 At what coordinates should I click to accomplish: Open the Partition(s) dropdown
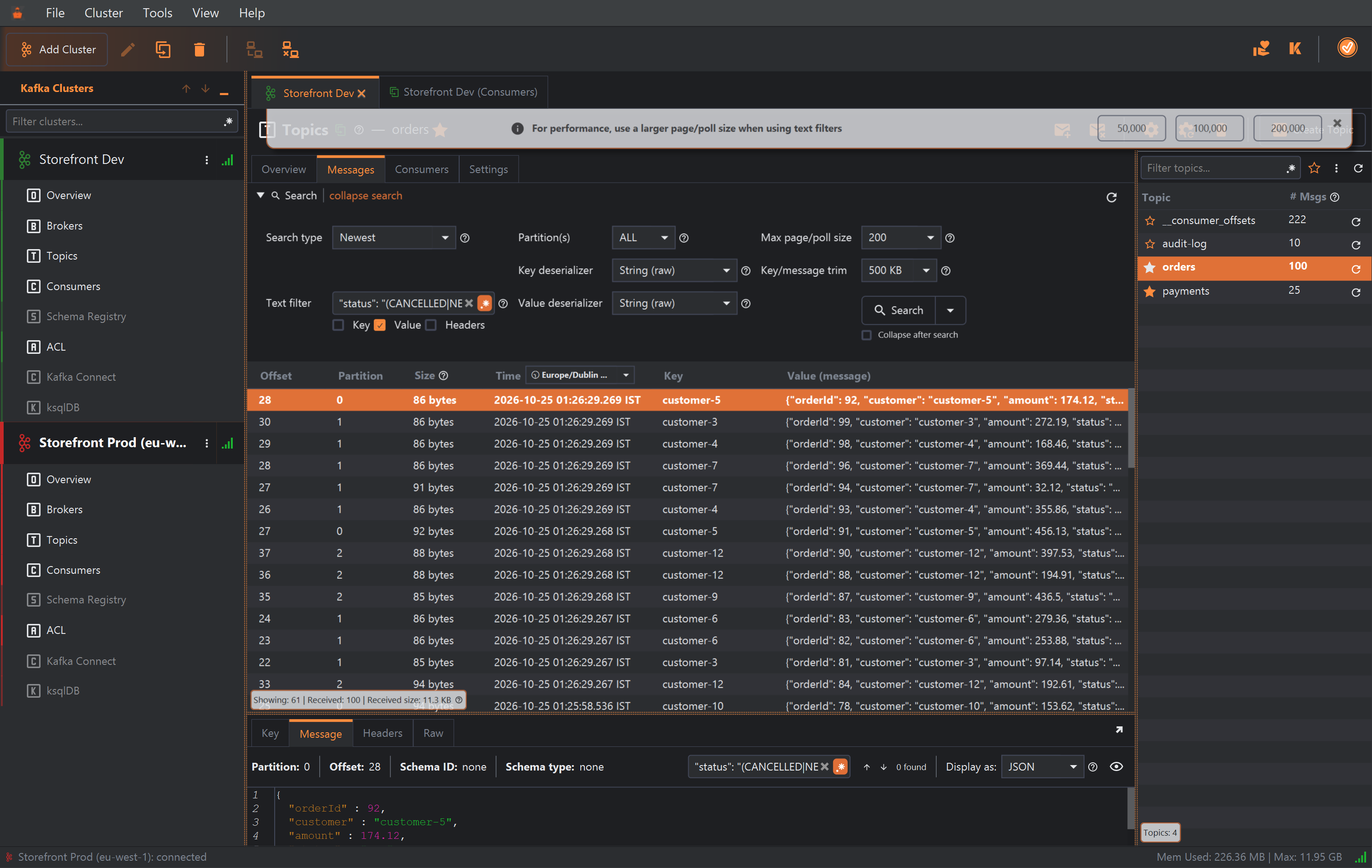coord(643,238)
